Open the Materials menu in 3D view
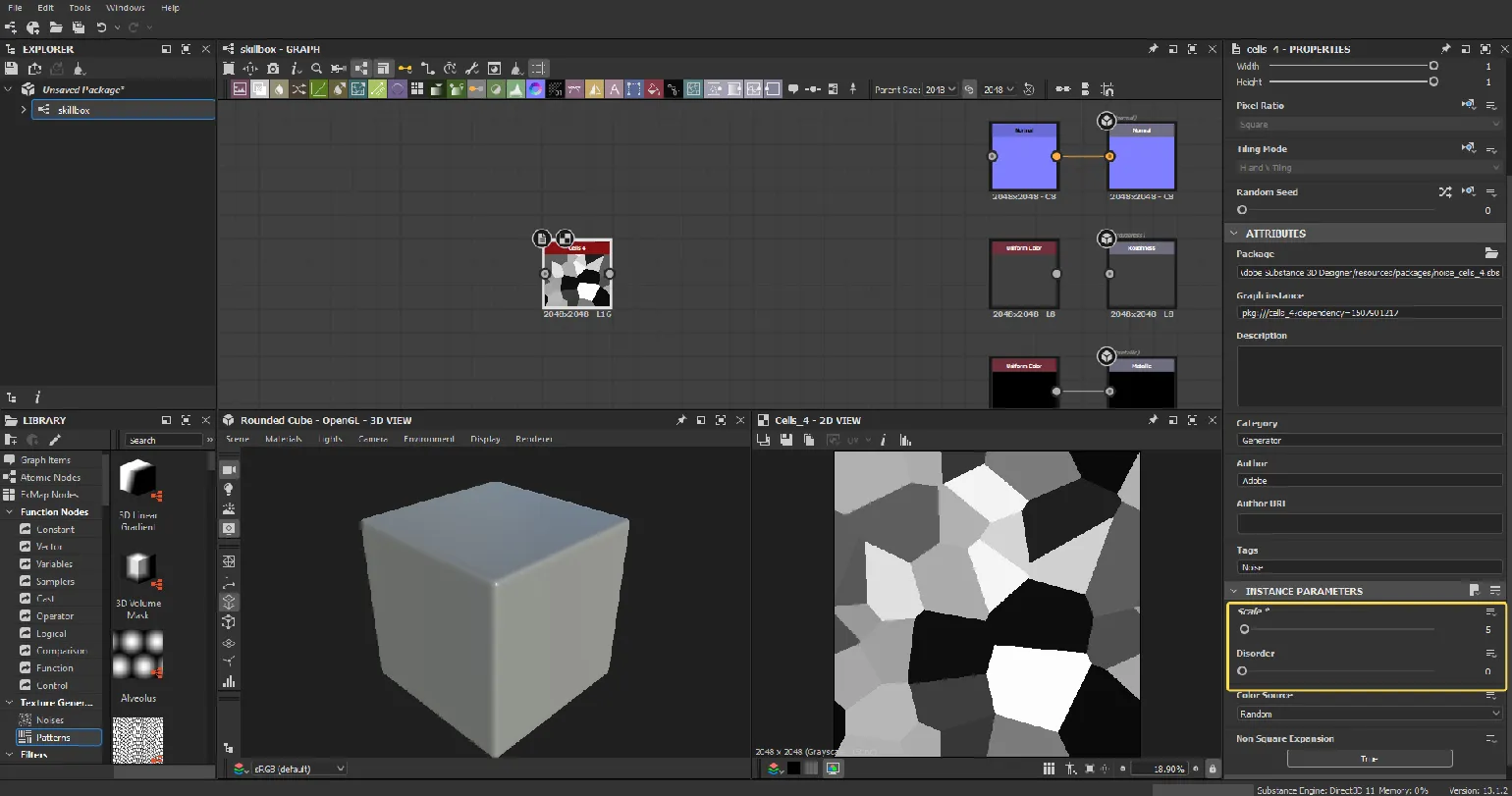 click(x=284, y=439)
